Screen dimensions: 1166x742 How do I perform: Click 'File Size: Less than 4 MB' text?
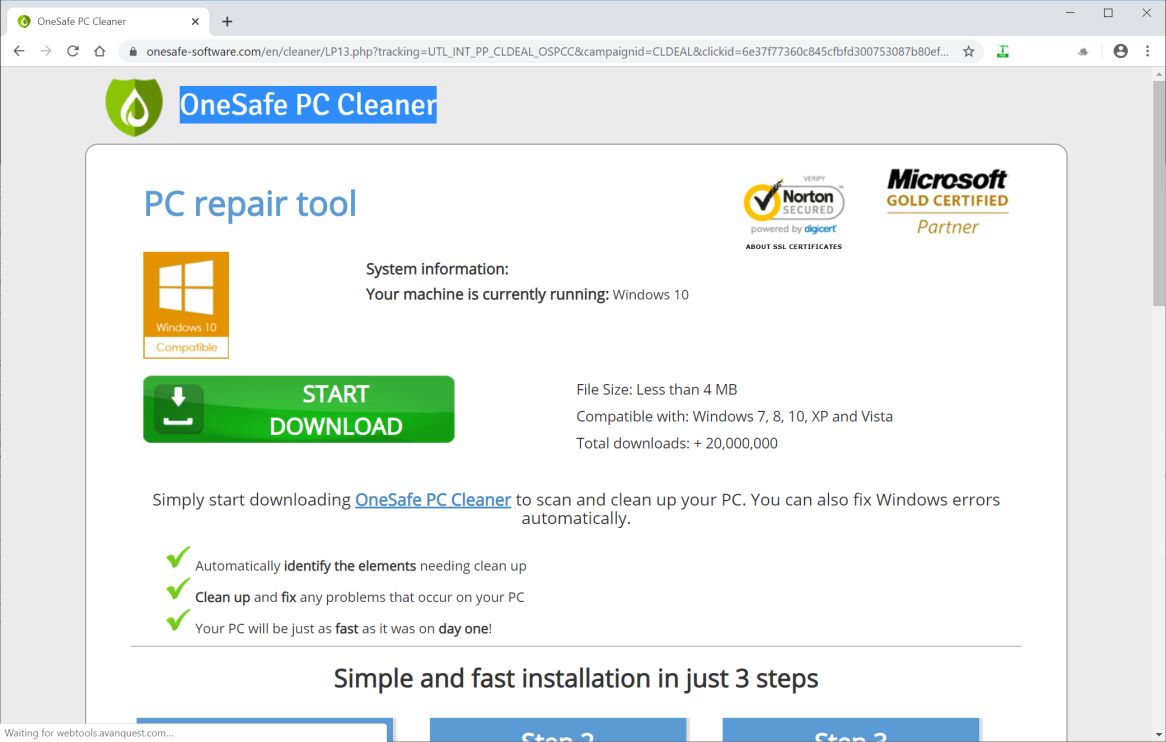(x=657, y=390)
